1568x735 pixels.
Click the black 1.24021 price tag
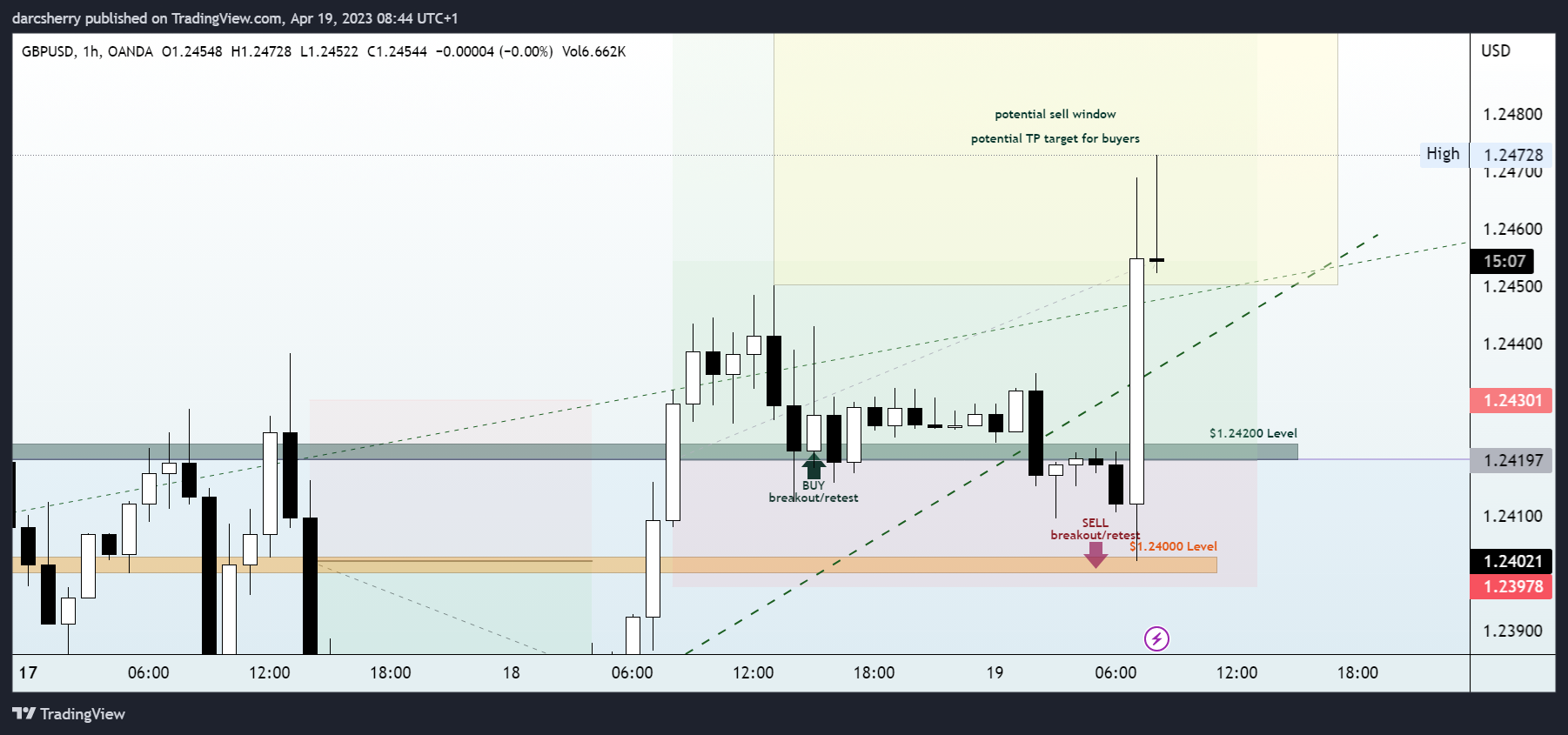1511,561
